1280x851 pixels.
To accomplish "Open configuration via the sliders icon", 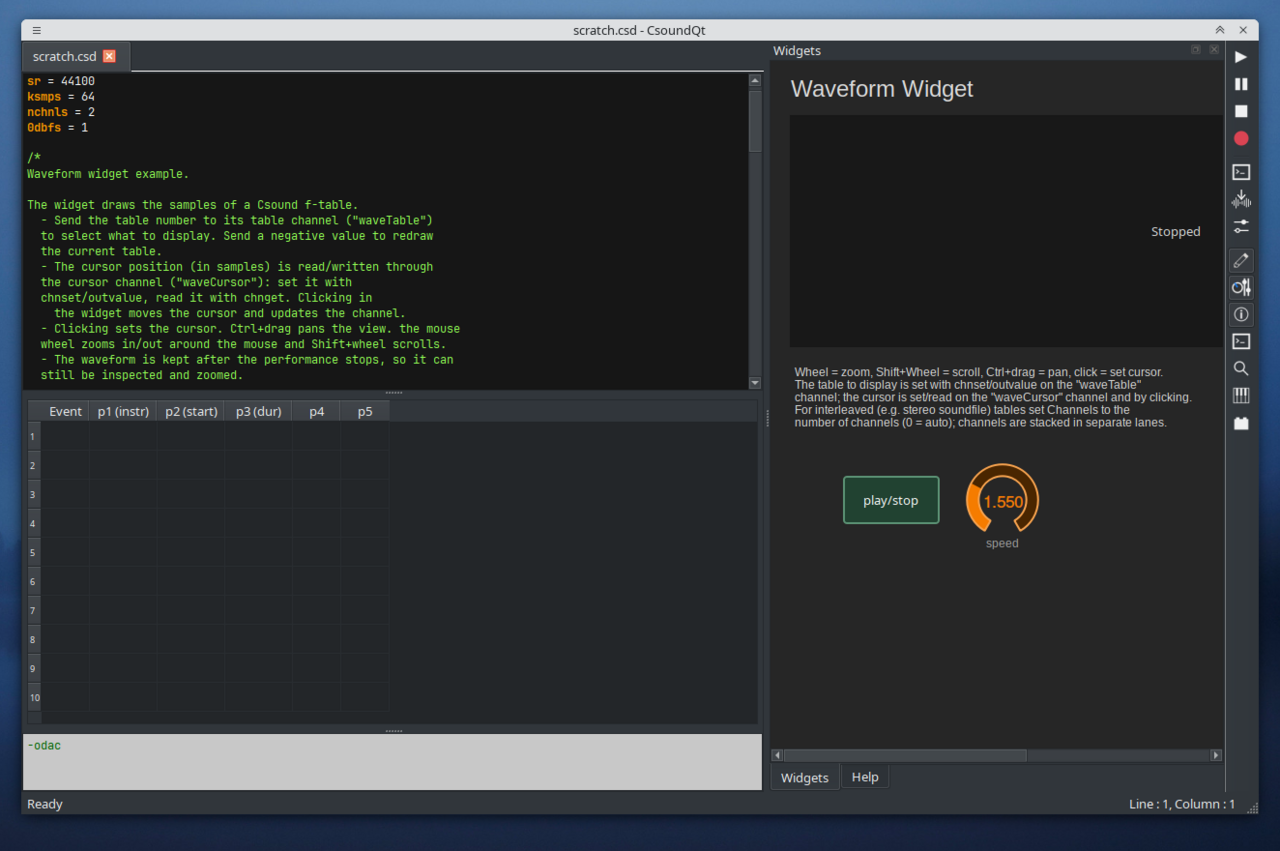I will tap(1241, 226).
